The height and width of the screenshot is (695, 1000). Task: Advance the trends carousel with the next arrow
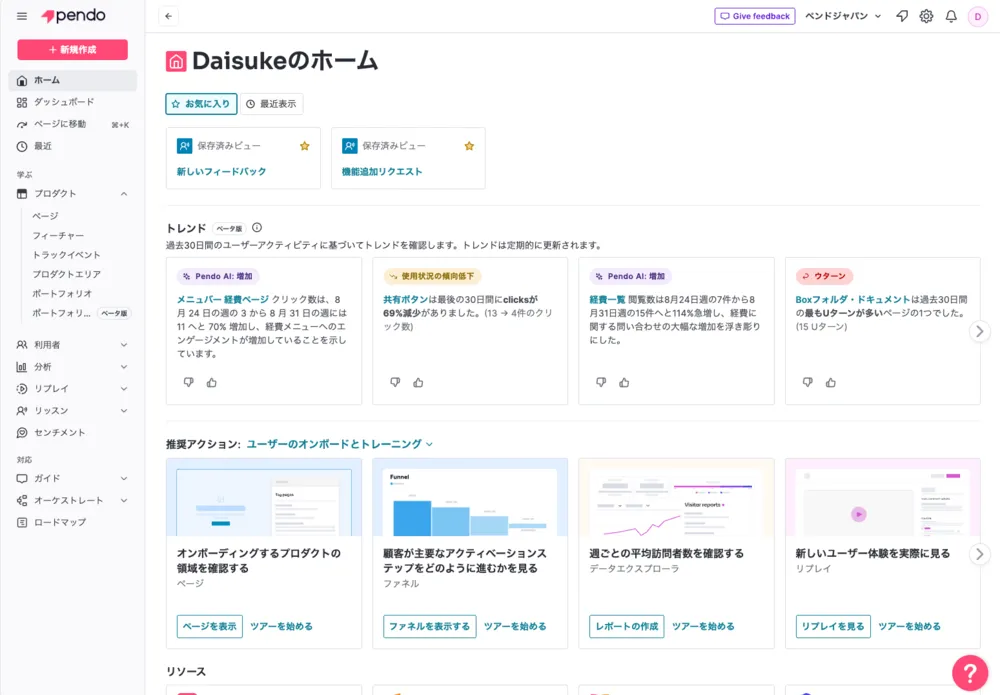[979, 330]
